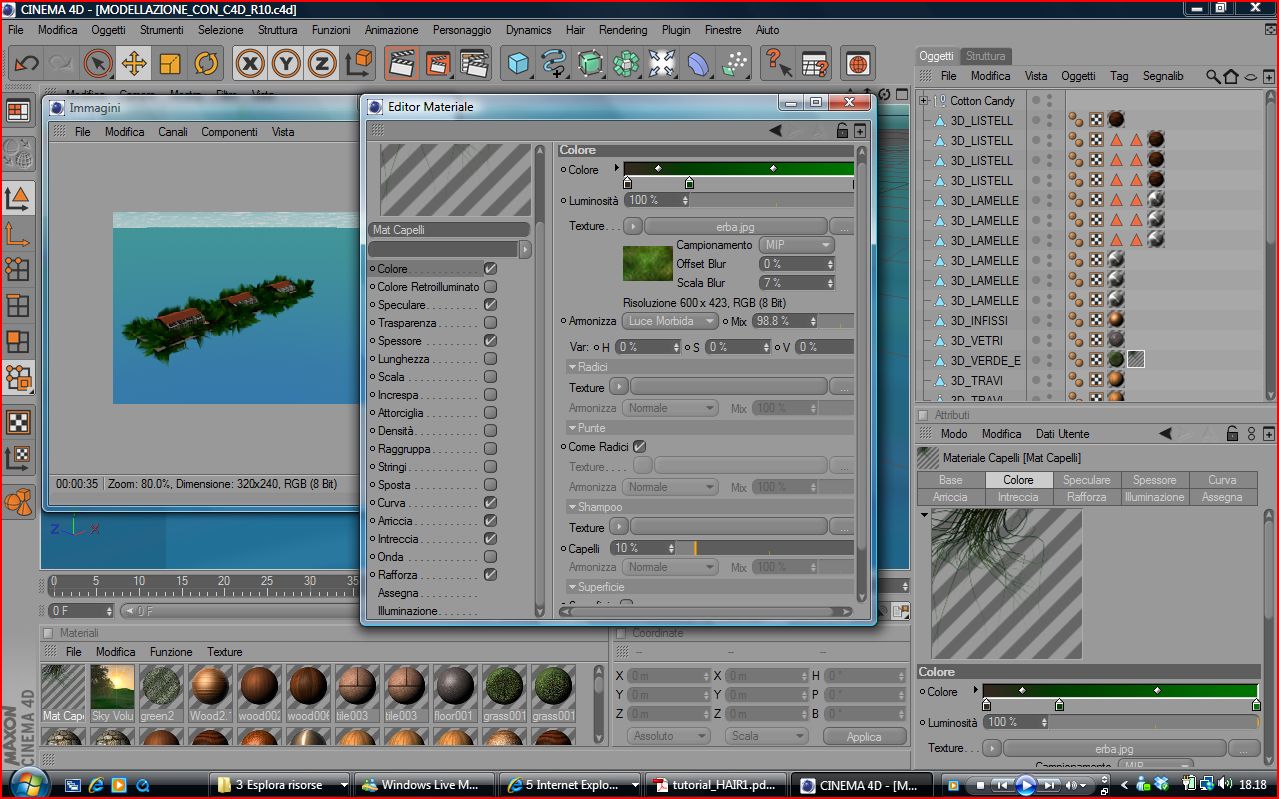Open the green Array modeling objects icon

[x=626, y=64]
